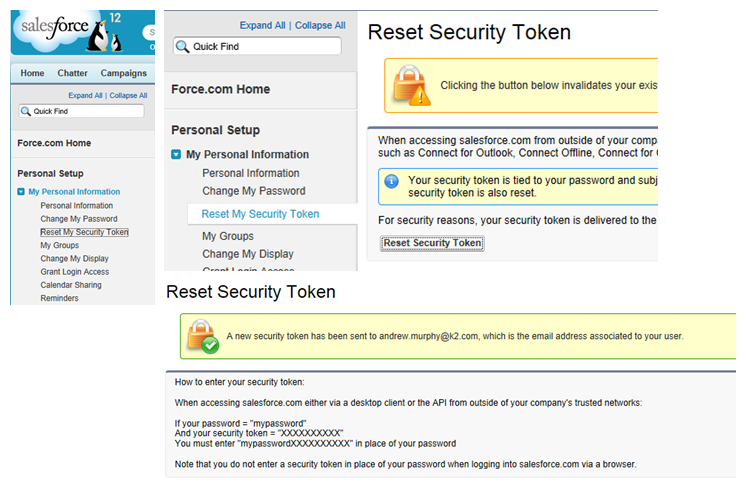Image resolution: width=746 pixels, height=488 pixels.
Task: Collapse My Personal Information in the smaller sidebar
Action: (21, 192)
